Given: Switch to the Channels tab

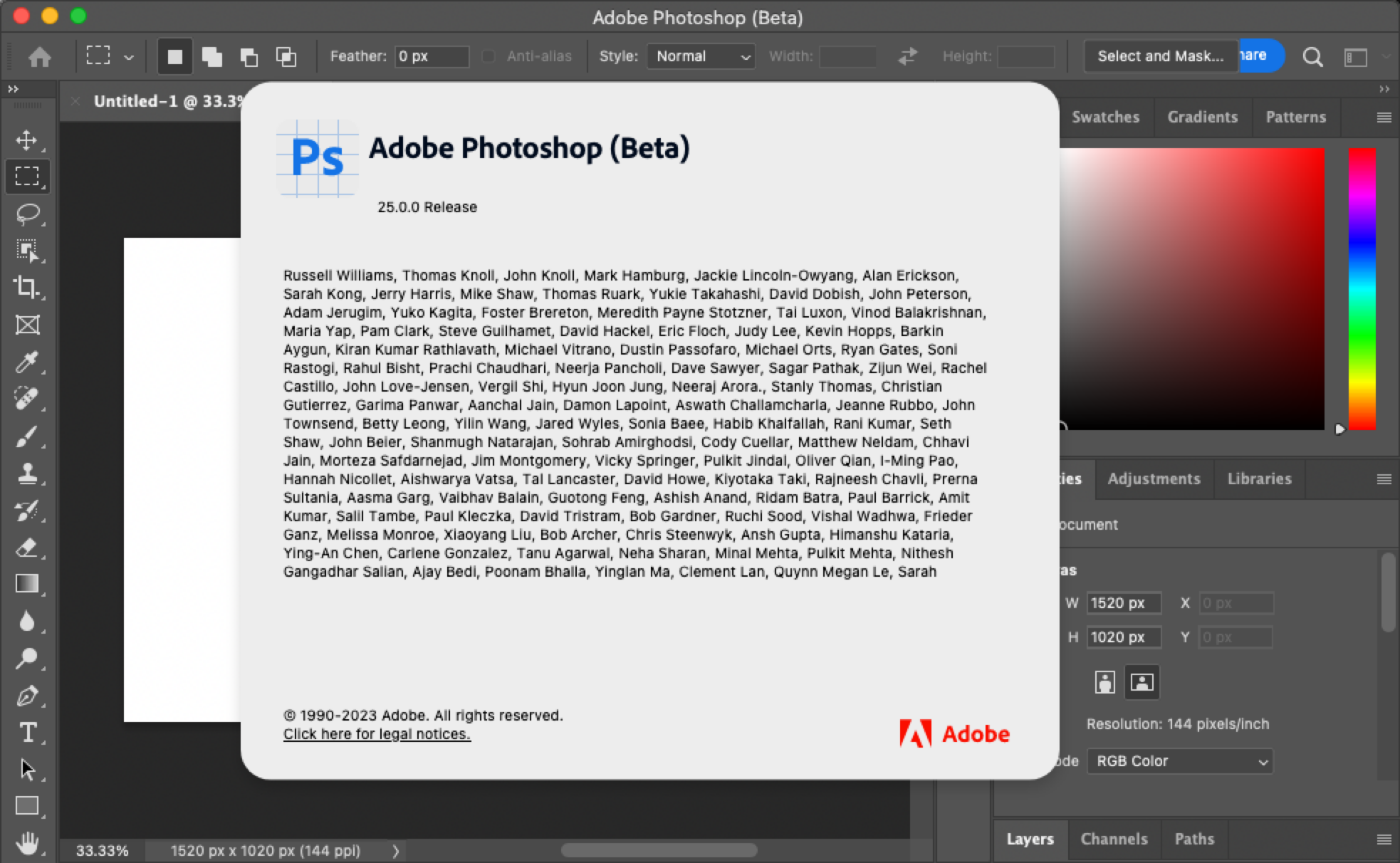Looking at the screenshot, I should tap(1114, 839).
